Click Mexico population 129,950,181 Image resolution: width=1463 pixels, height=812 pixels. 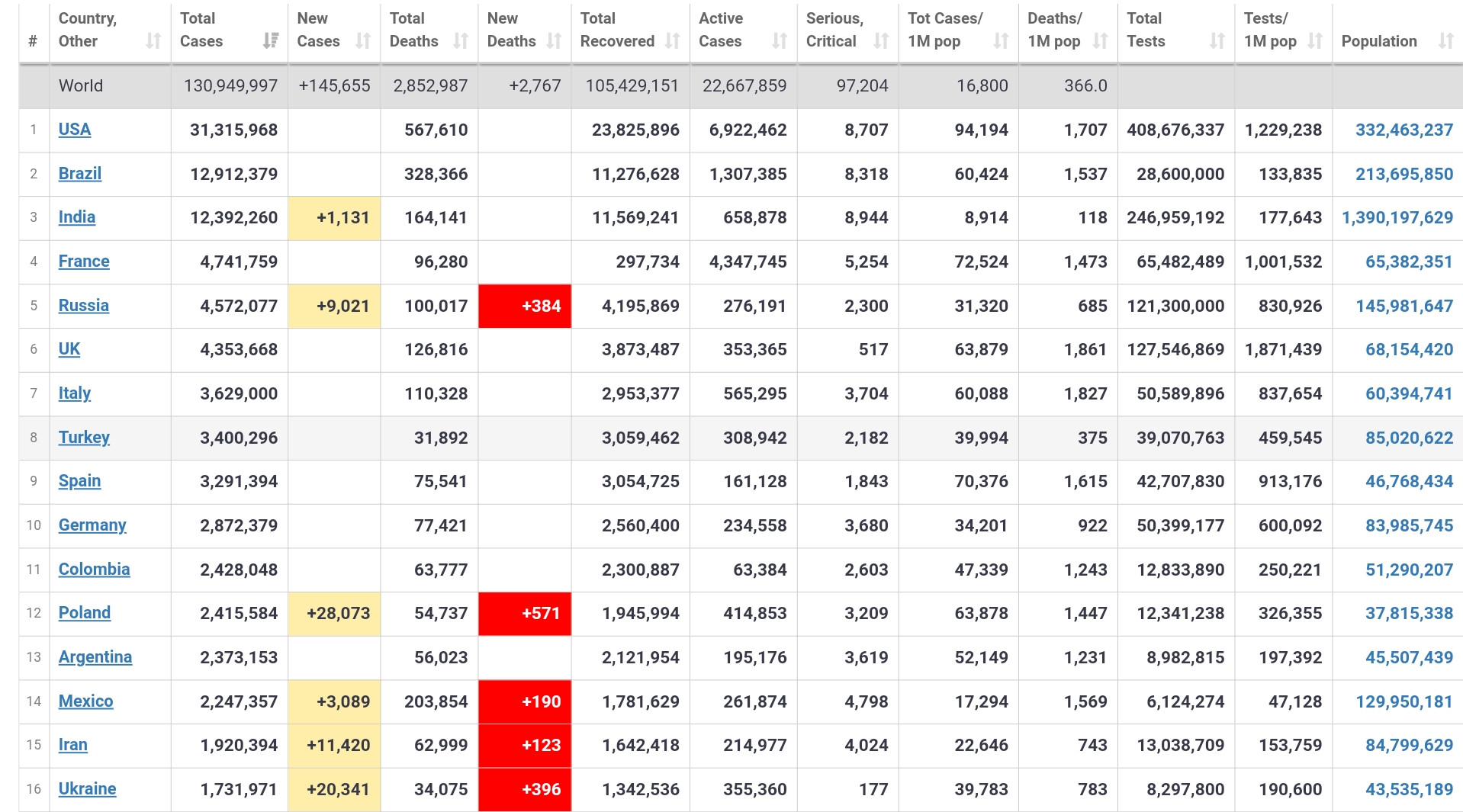point(1404,702)
